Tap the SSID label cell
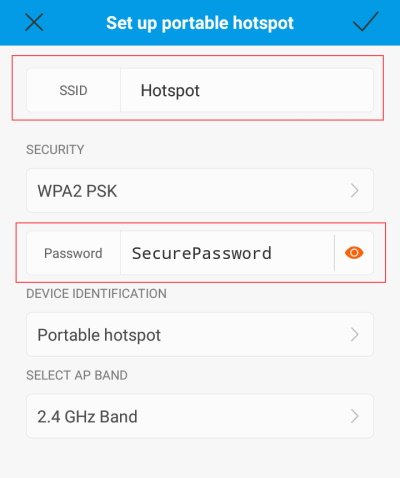This screenshot has width=400, height=478. [x=73, y=90]
